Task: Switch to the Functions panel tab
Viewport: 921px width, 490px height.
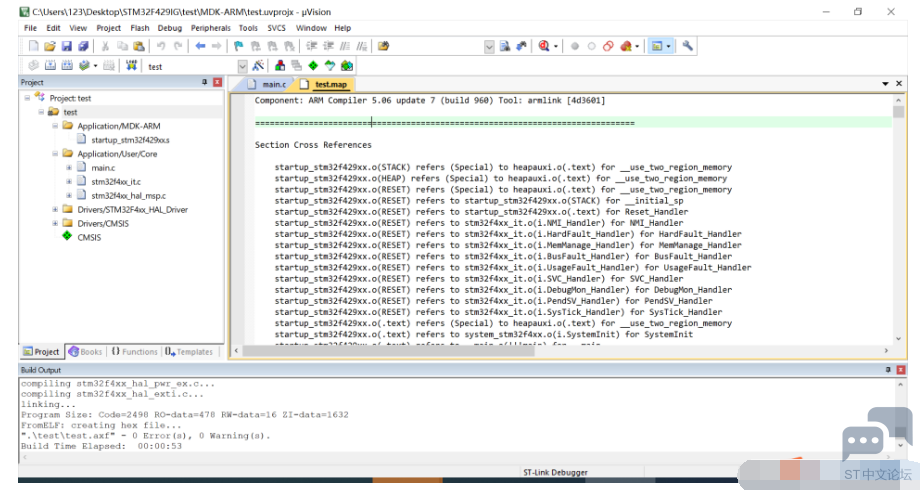Action: pos(134,351)
